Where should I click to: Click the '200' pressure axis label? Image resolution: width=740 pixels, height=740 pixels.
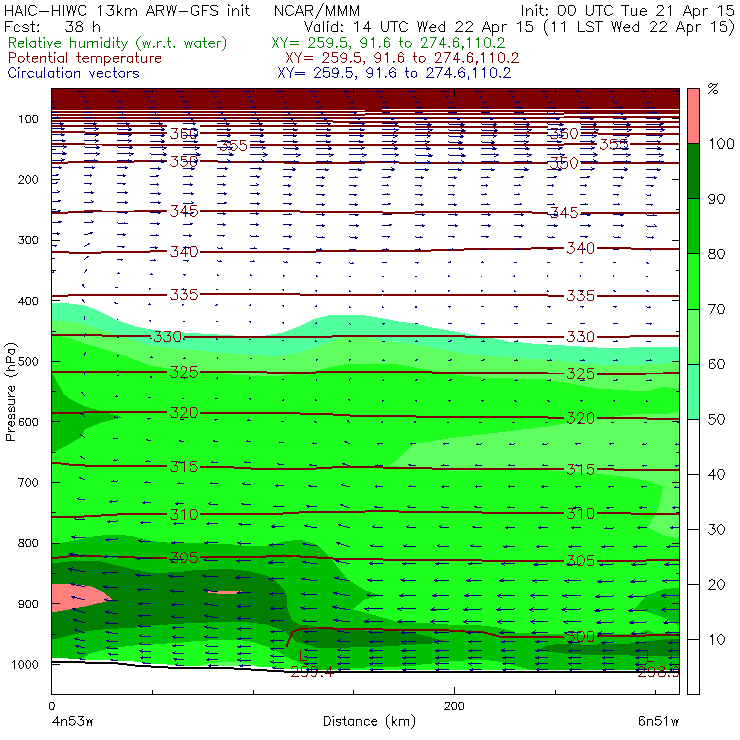28,179
